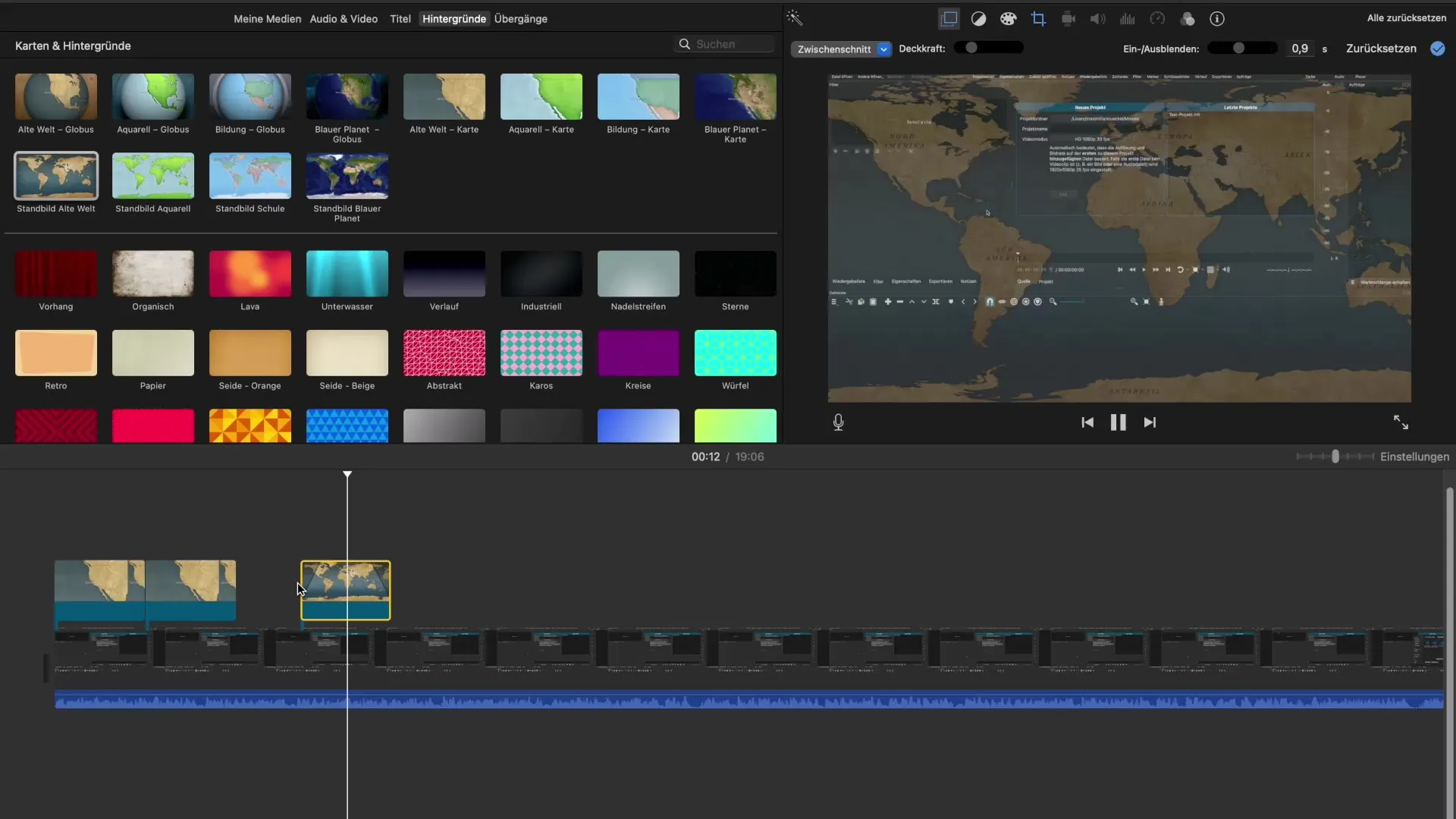Viewport: 1456px width, 819px height.
Task: Select Alte Welt – Karte map
Action: click(x=444, y=96)
